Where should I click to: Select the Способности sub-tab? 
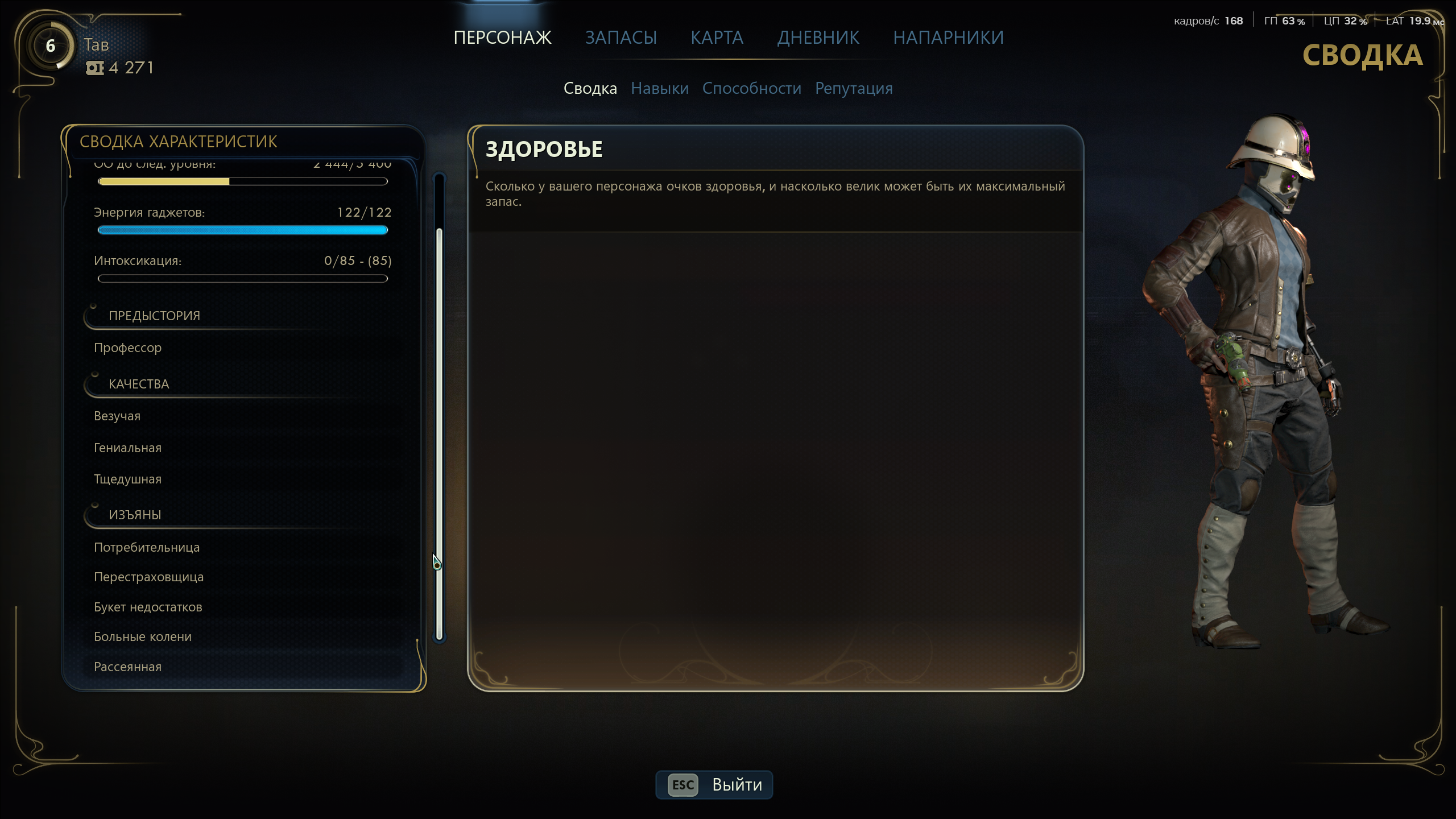752,88
